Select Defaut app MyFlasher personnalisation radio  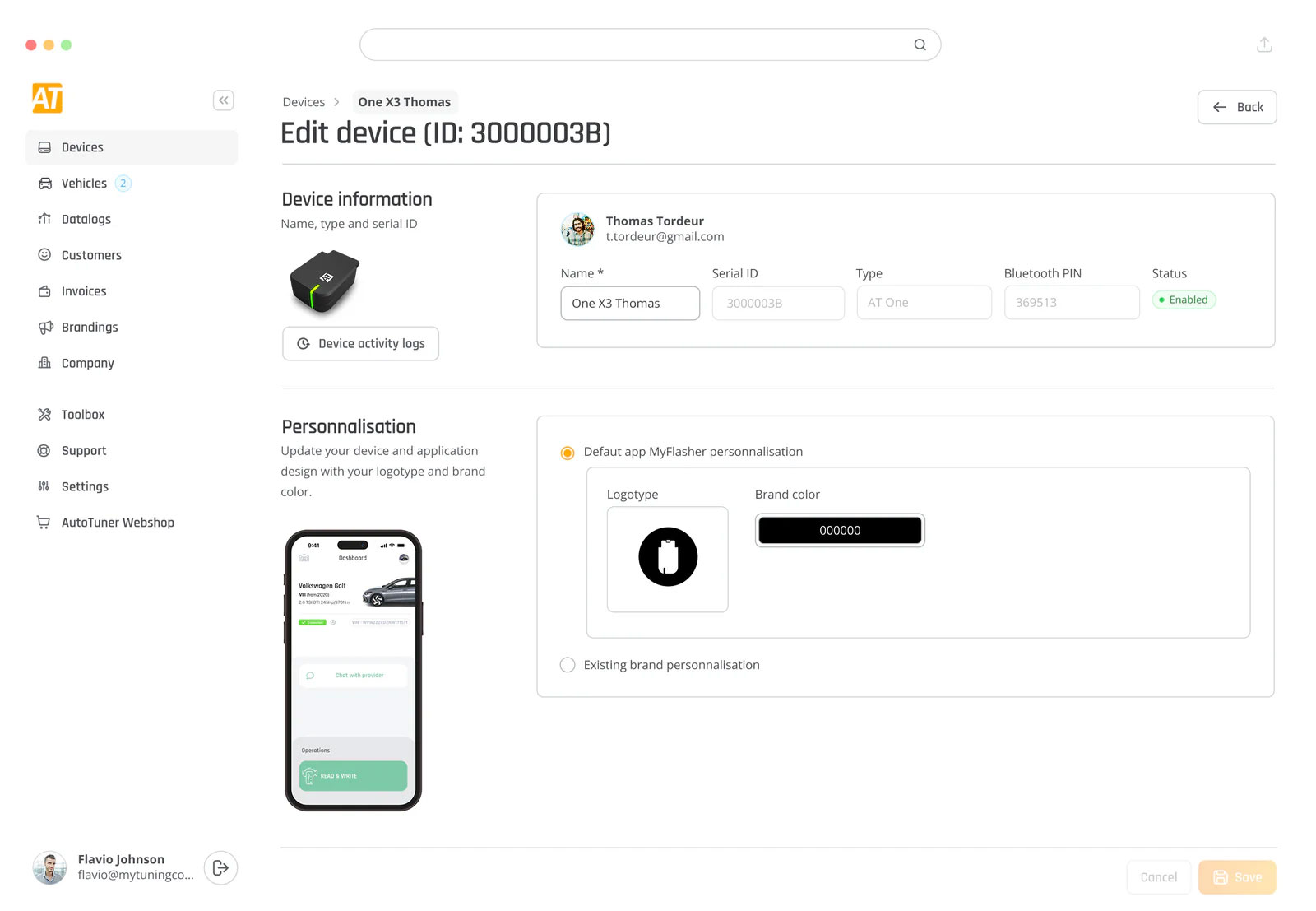point(568,453)
